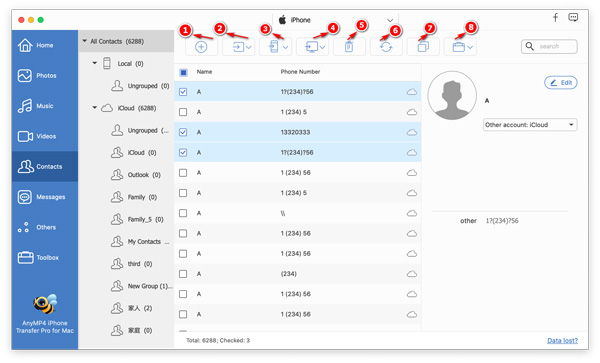
Task: Open the Data lost? link
Action: click(562, 340)
